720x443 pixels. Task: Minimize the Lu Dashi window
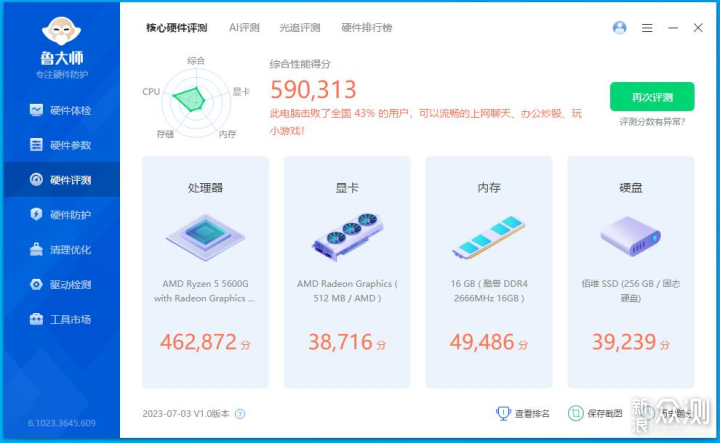coord(673,28)
